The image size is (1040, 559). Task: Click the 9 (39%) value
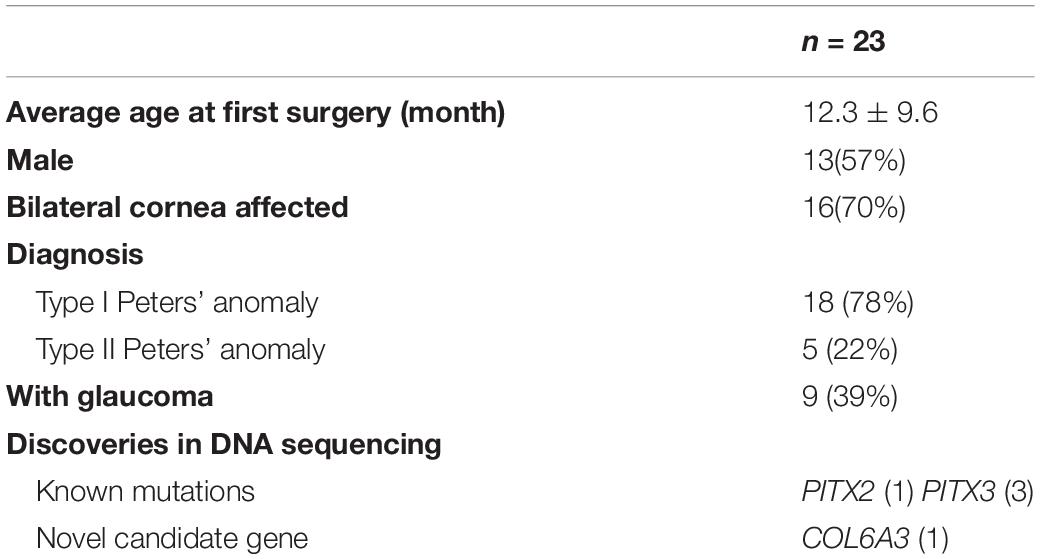850,397
